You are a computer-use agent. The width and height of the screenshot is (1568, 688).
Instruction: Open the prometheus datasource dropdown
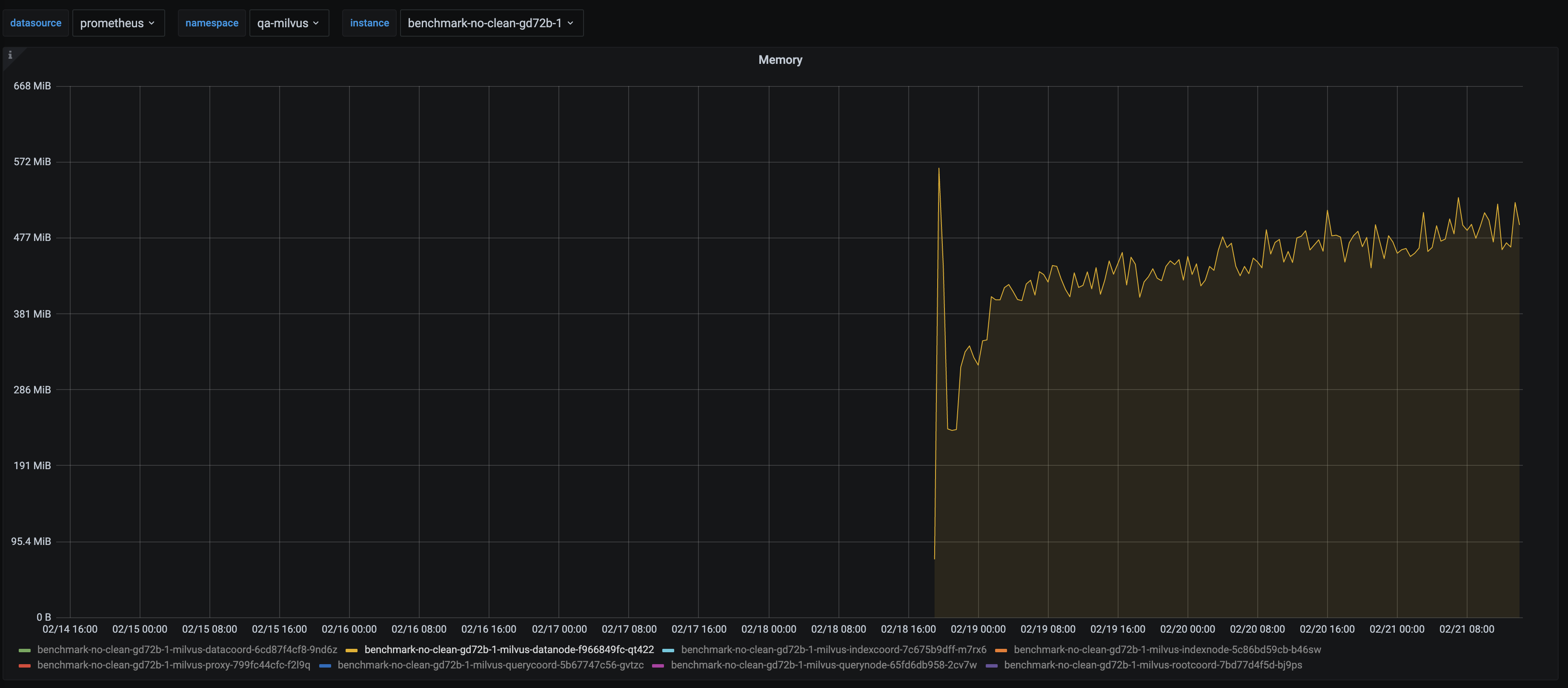coord(118,23)
